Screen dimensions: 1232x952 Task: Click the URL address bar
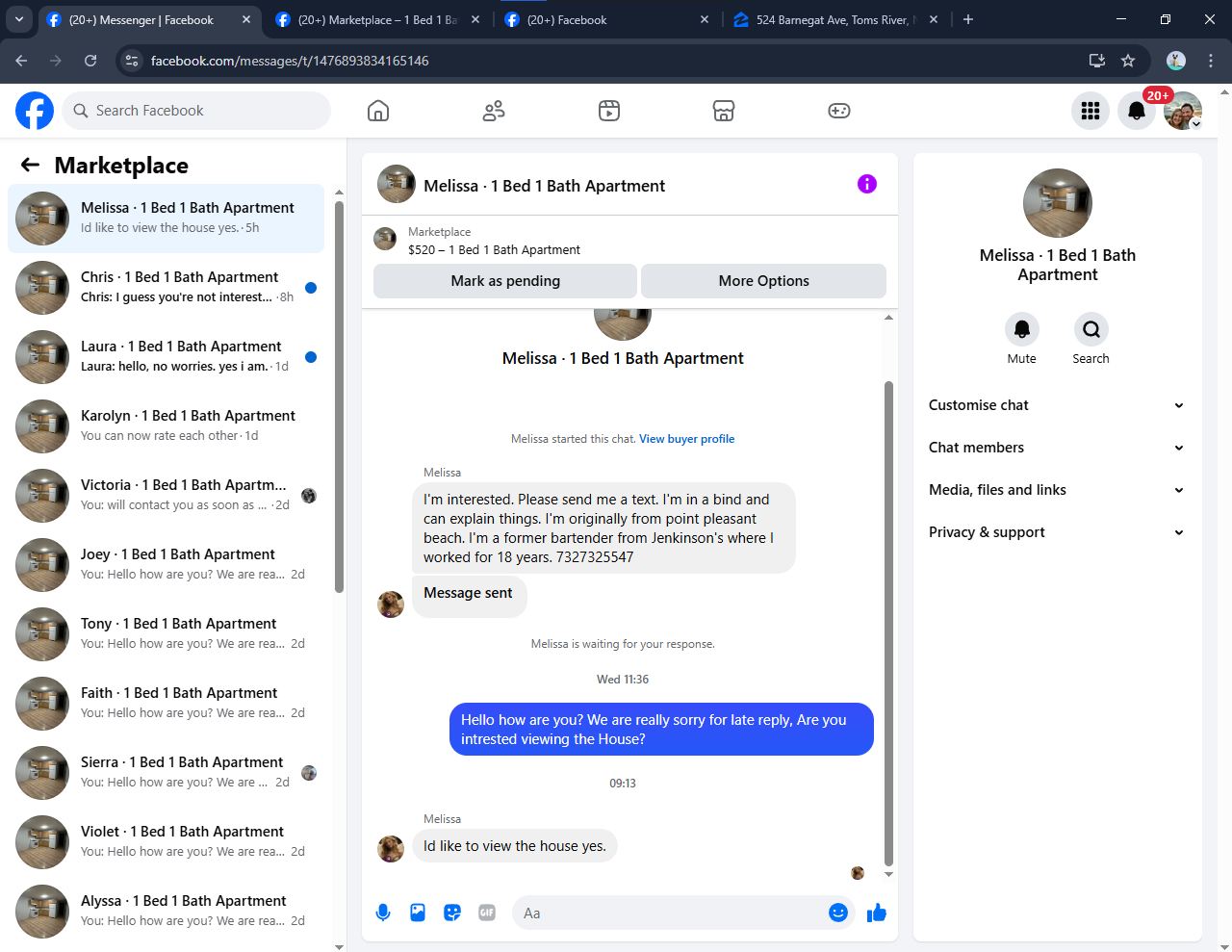616,61
